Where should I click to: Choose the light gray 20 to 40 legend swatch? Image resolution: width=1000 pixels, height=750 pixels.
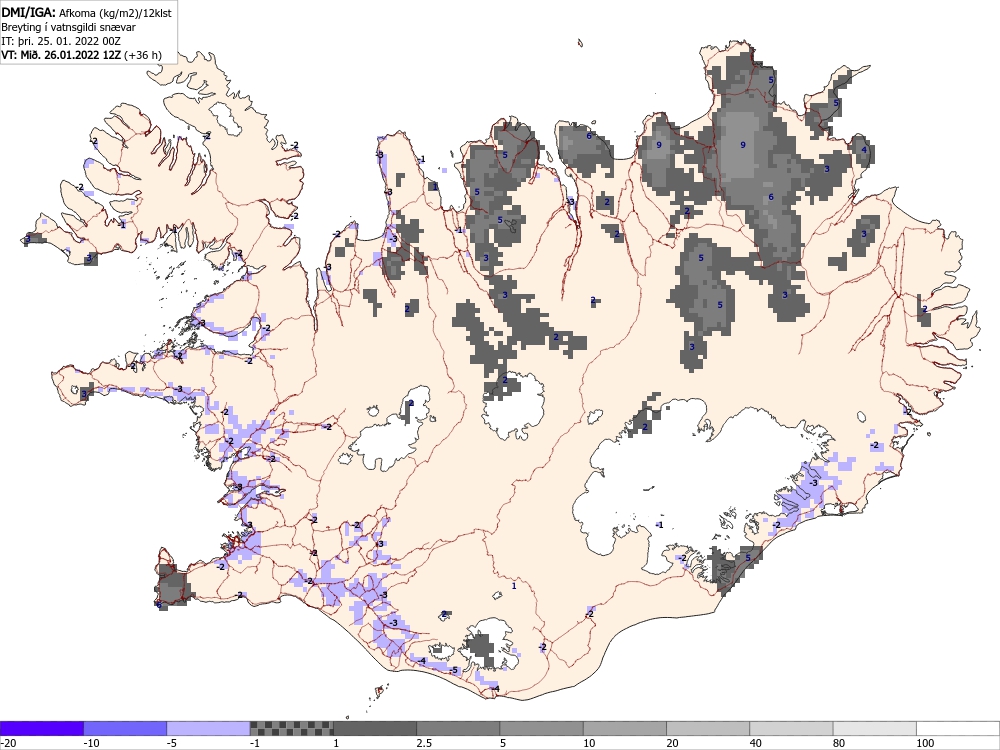click(708, 728)
